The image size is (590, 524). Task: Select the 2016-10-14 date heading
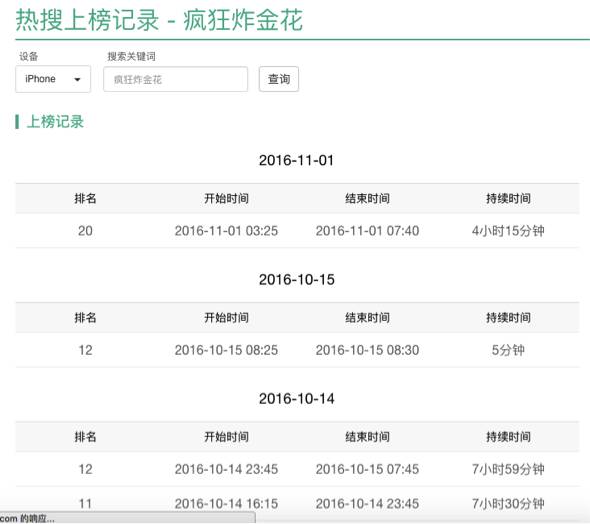[297, 399]
